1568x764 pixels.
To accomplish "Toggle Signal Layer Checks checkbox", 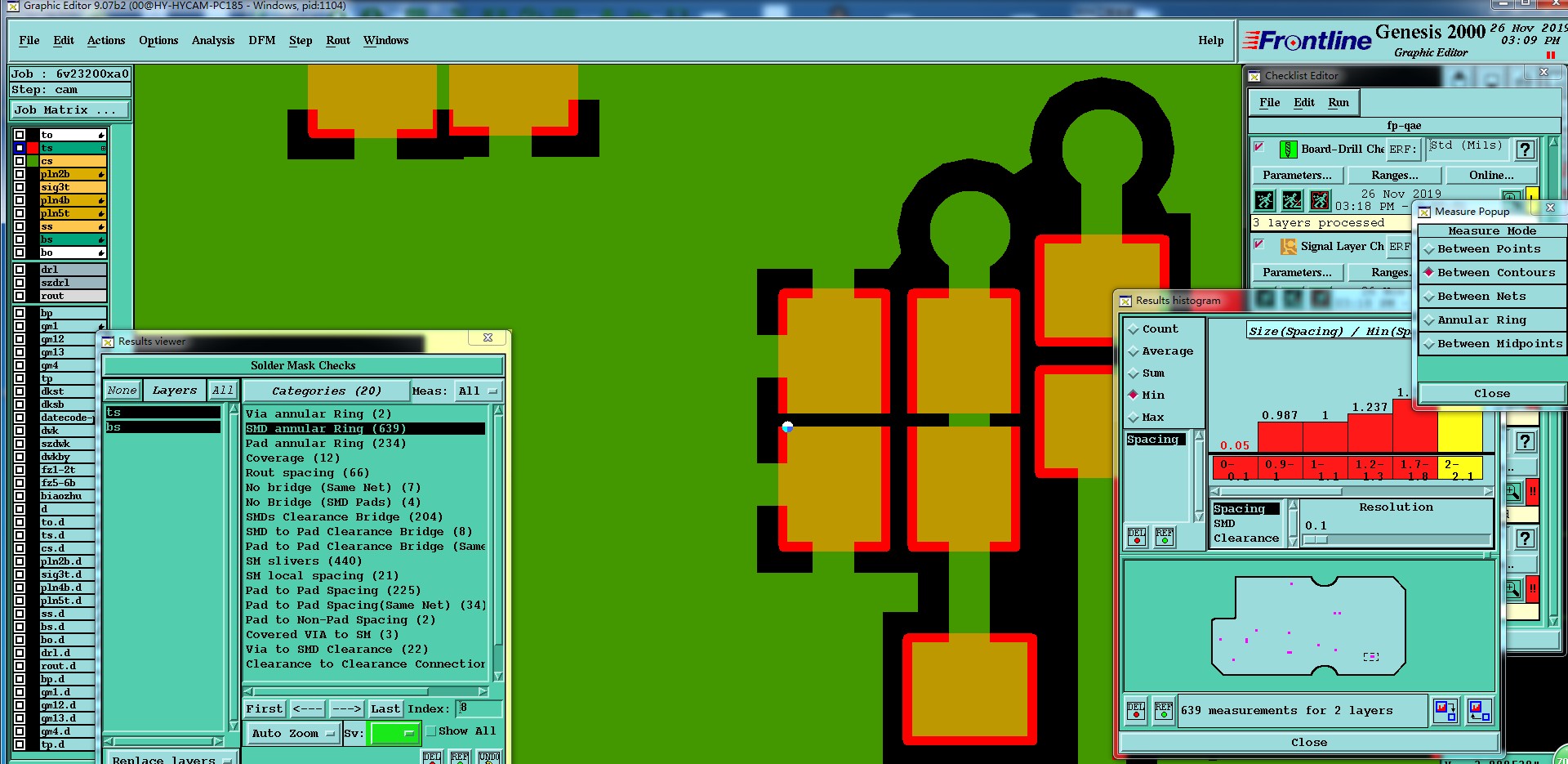I will 1259,245.
